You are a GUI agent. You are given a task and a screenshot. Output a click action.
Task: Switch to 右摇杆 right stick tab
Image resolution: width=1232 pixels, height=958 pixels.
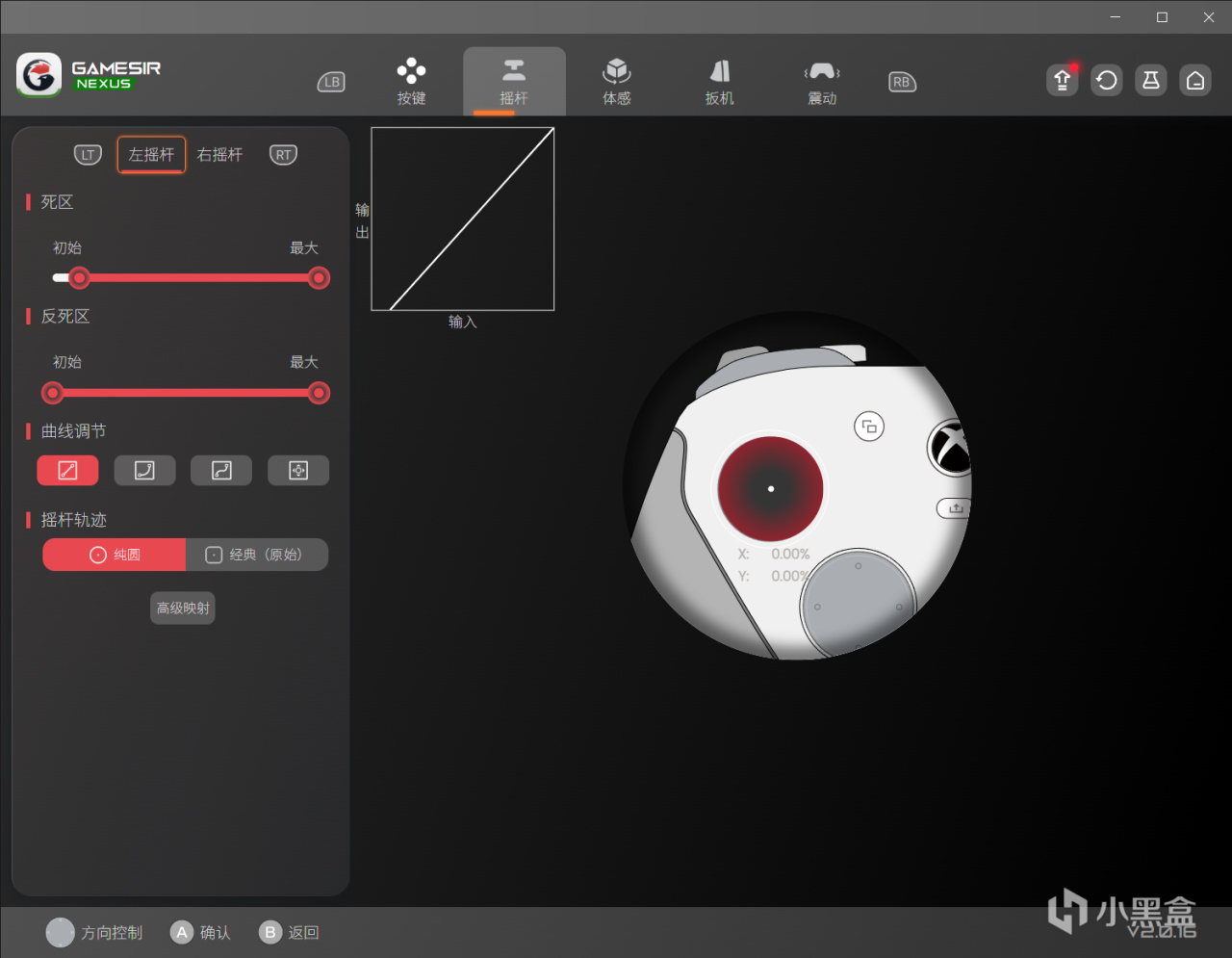(219, 154)
